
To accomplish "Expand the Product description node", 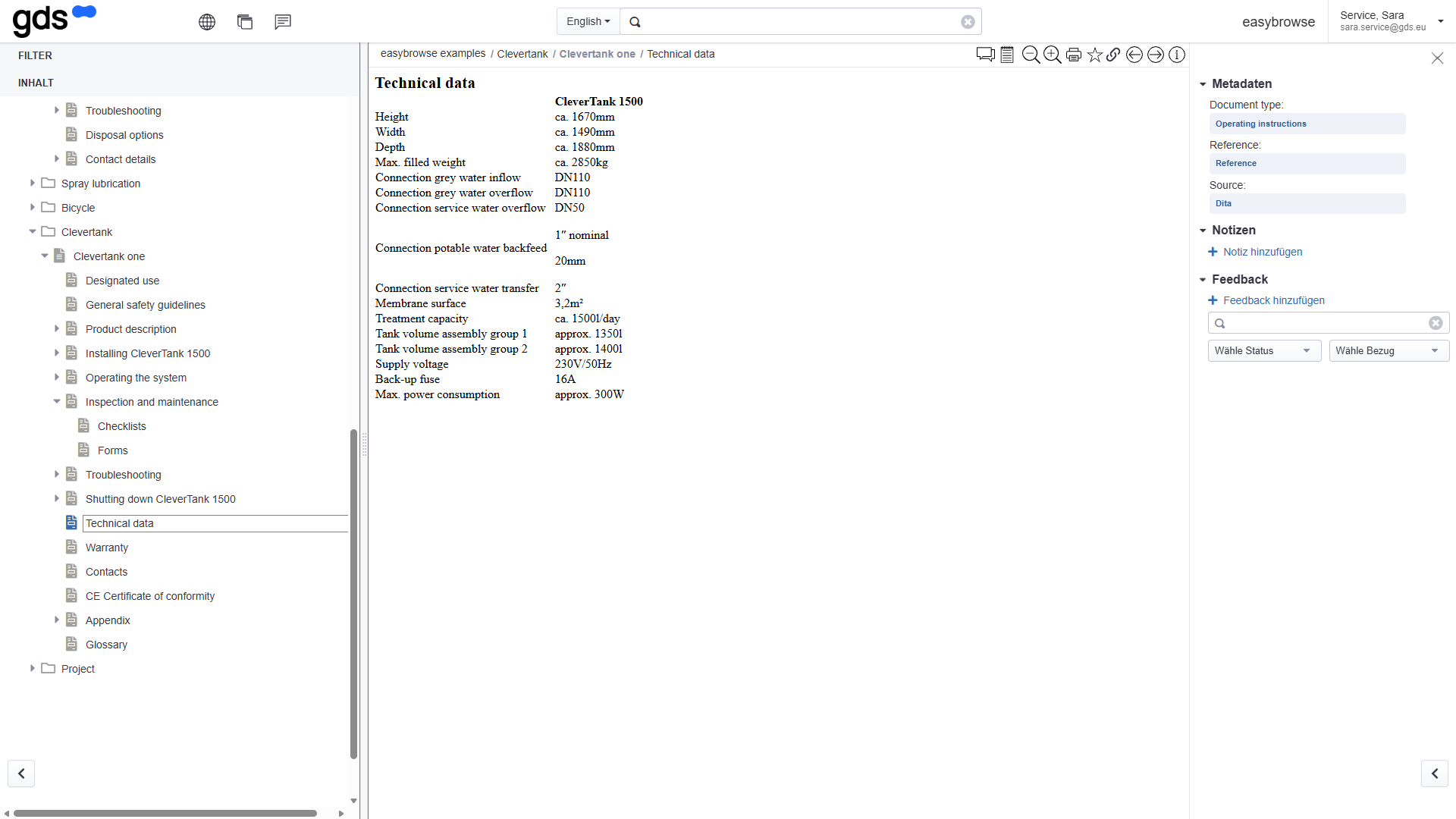I will click(56, 328).
